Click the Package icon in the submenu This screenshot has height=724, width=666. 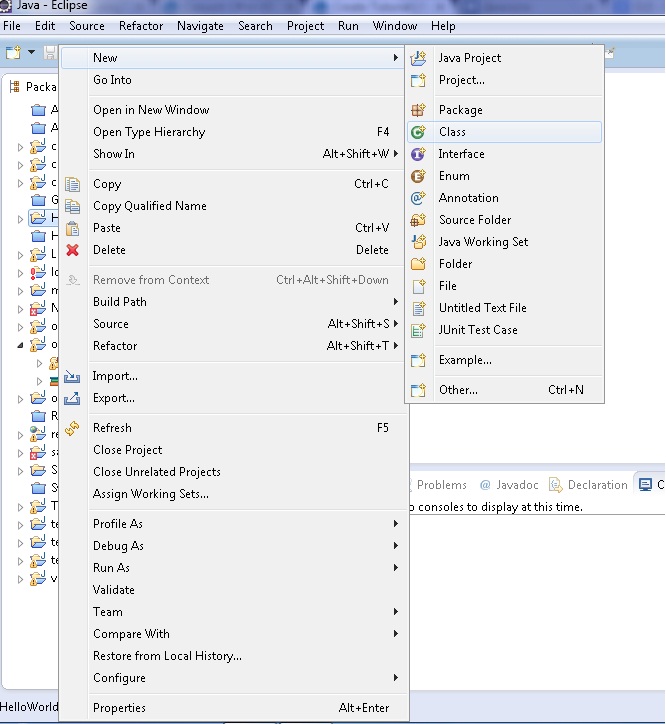click(418, 110)
